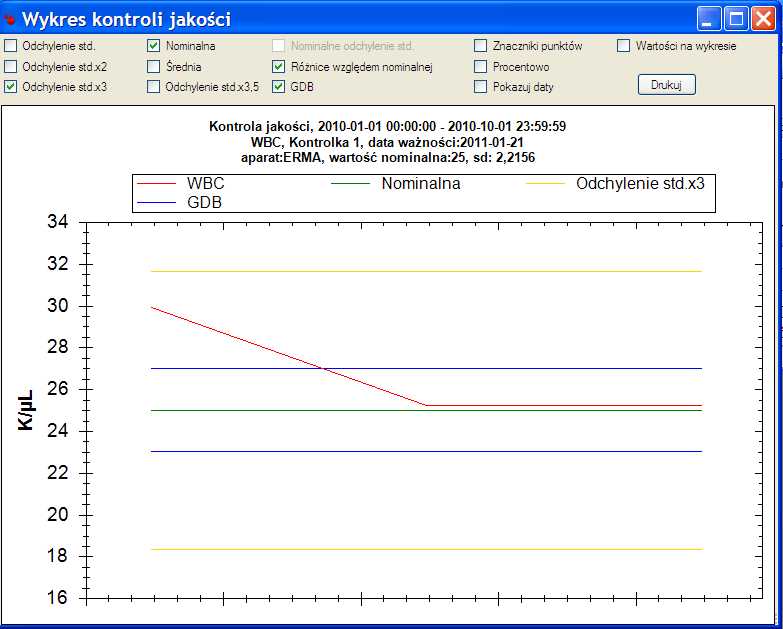Click the 32 value on the y-axis

(x=57, y=264)
